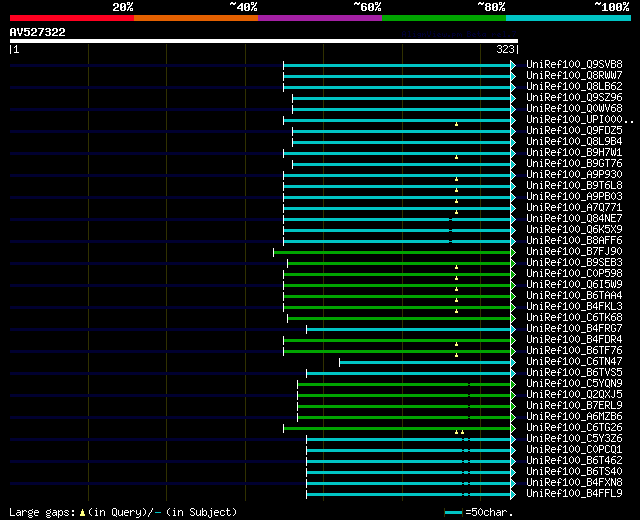Select the UniRef100_A9P930 label
The width and height of the screenshot is (640, 520).
tap(574, 175)
